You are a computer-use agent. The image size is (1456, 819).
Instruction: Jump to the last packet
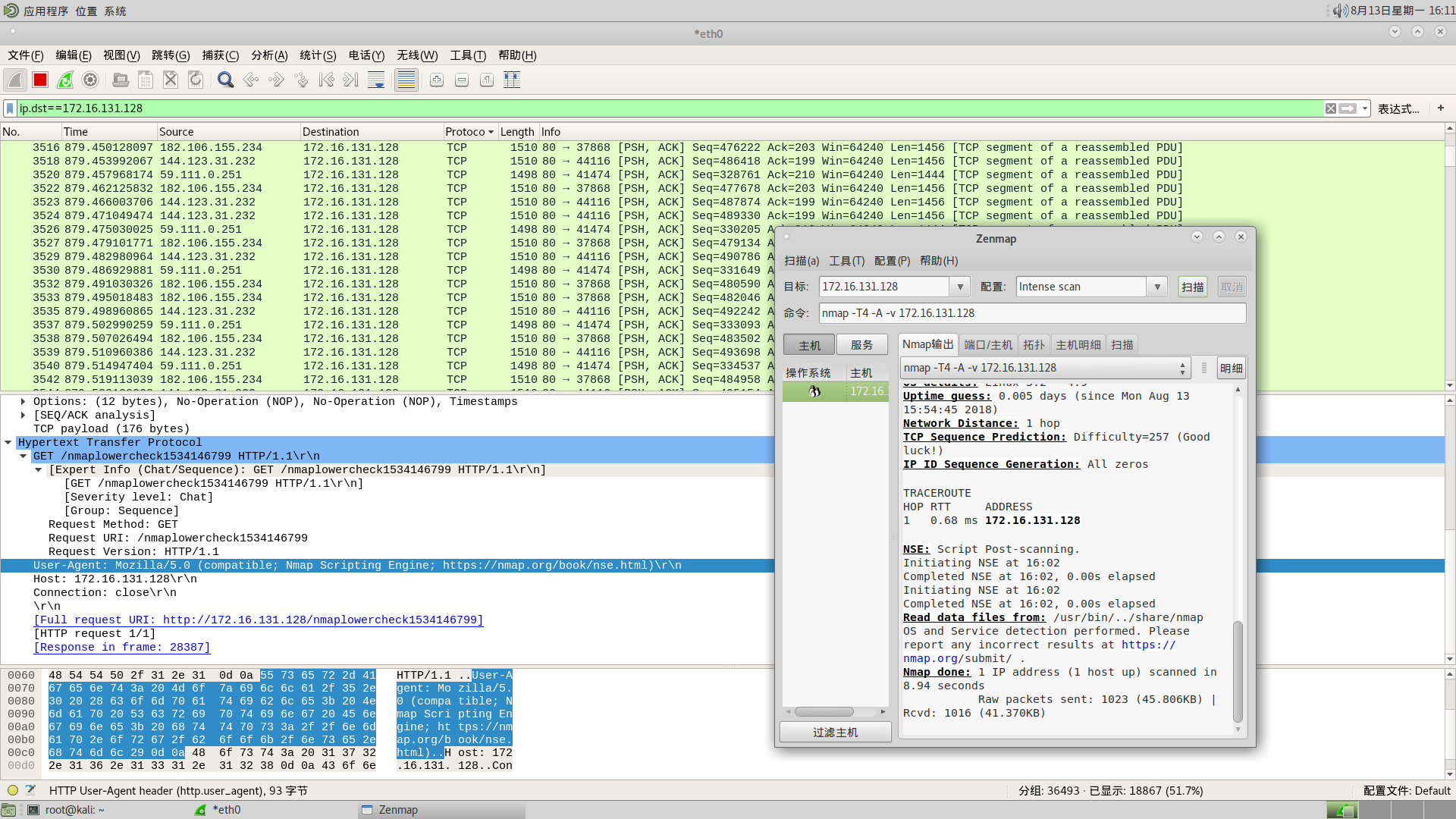tap(351, 80)
